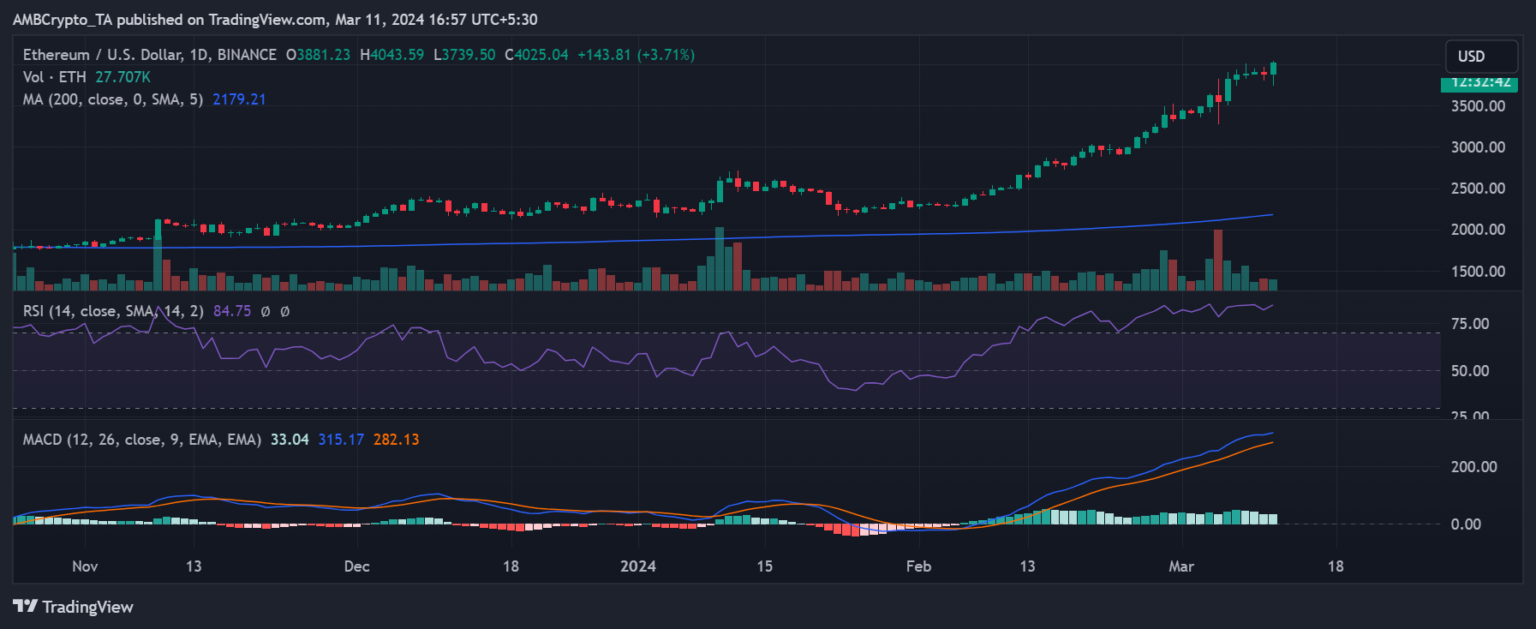This screenshot has width=1536, height=629.
Task: Click the 2000.00 price axis label
Action: pyautogui.click(x=1478, y=230)
